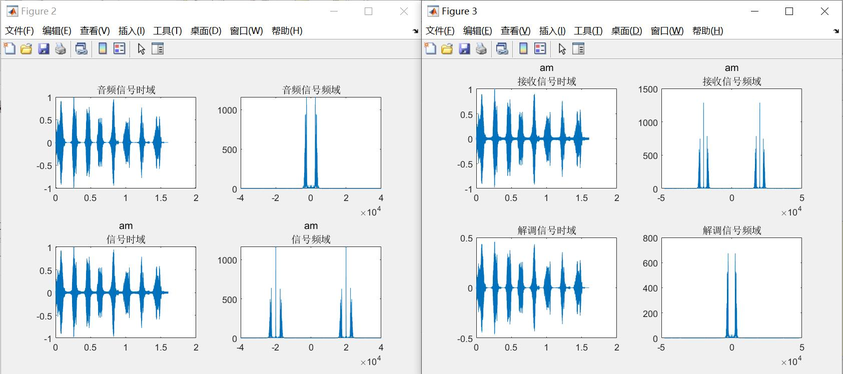Dock Figure 2 using menu bar arrow

(415, 32)
